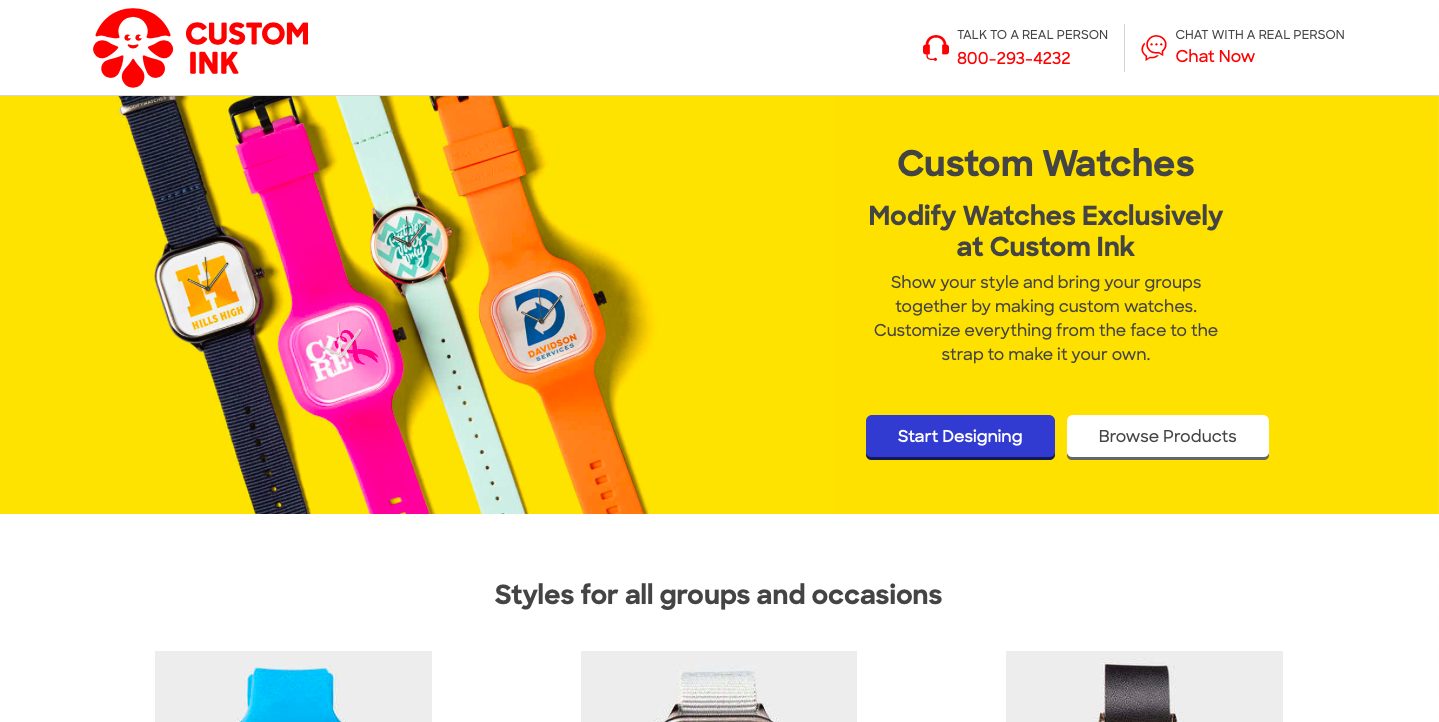Click the red headset phone icon
The width and height of the screenshot is (1439, 722).
click(936, 48)
